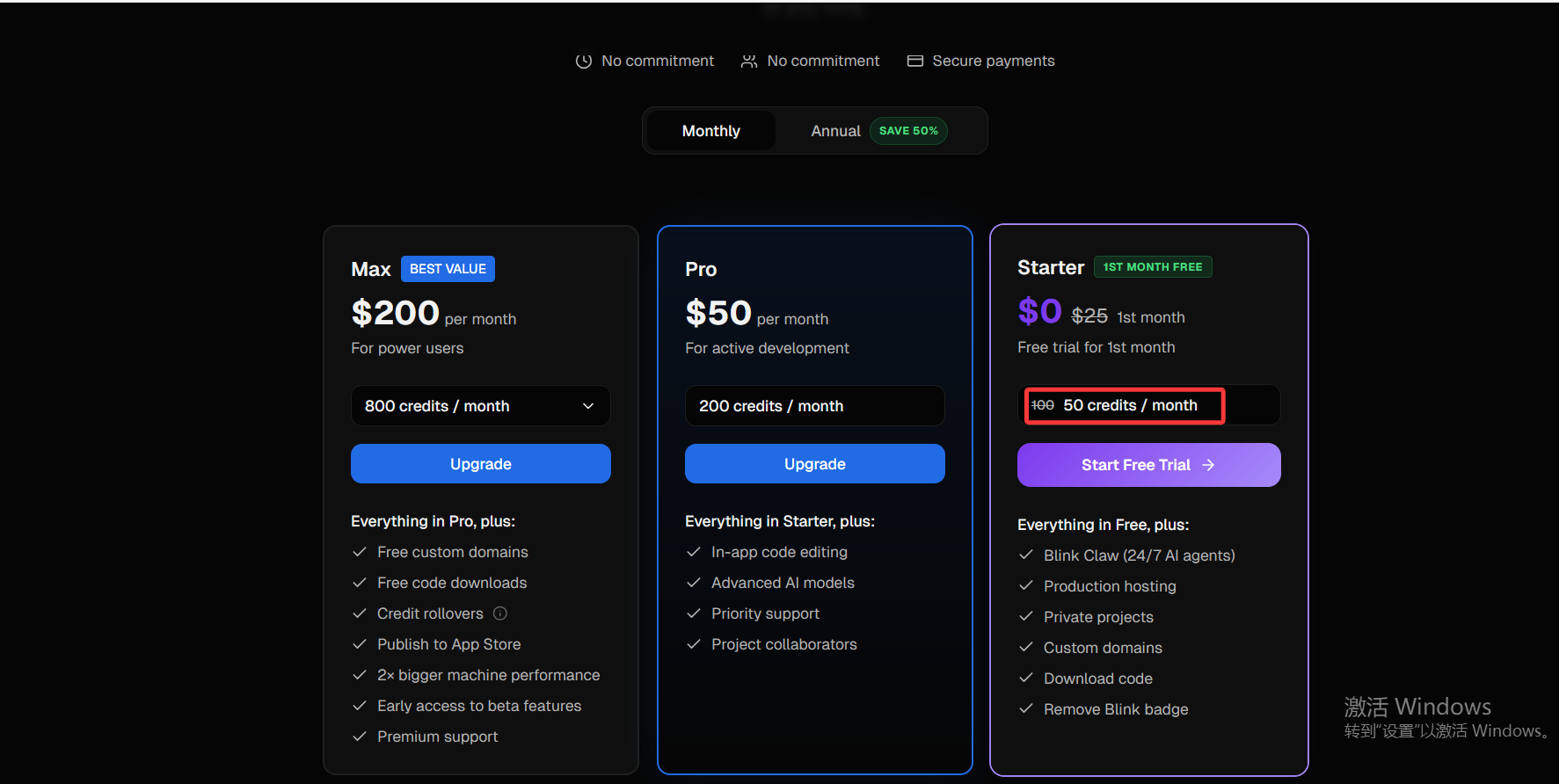The height and width of the screenshot is (784, 1559).
Task: Click the checkmark next to Private projects
Action: 1025,617
